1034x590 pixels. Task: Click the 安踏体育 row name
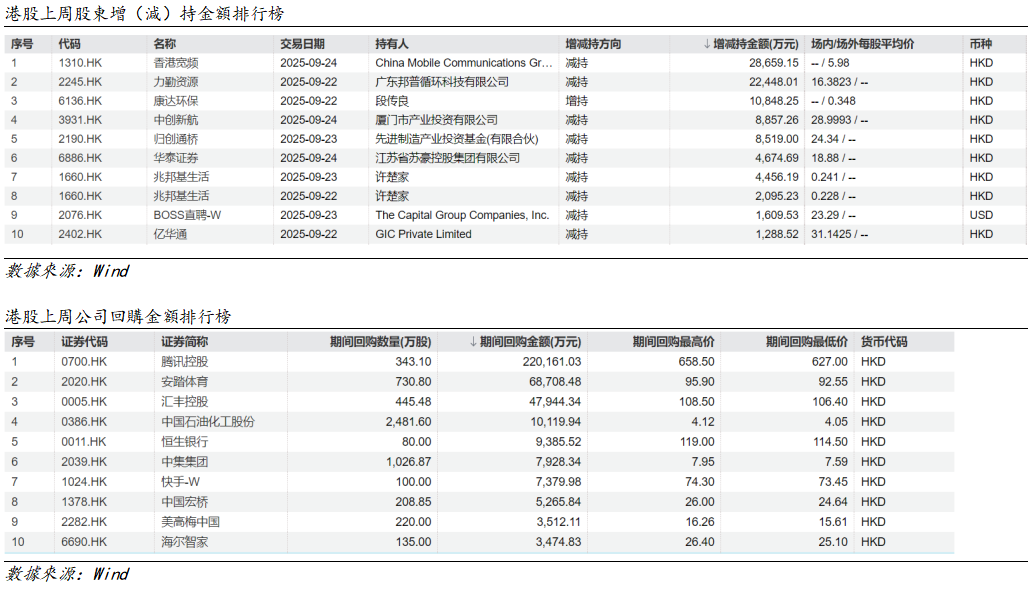tap(185, 381)
